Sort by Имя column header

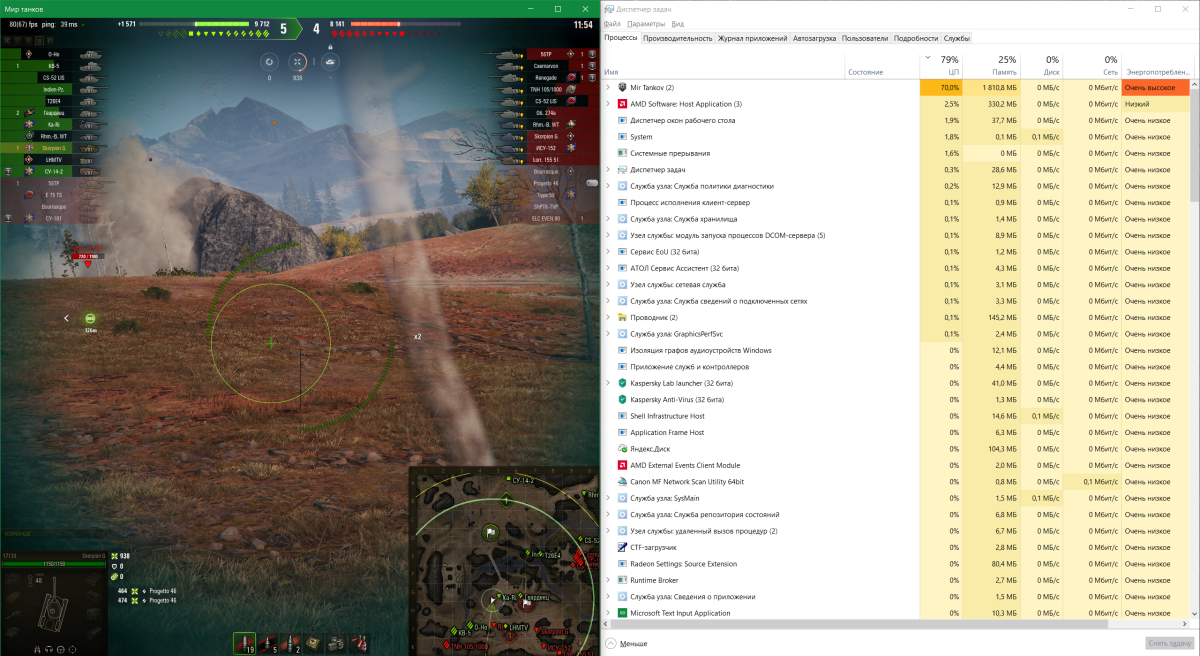pyautogui.click(x=723, y=65)
